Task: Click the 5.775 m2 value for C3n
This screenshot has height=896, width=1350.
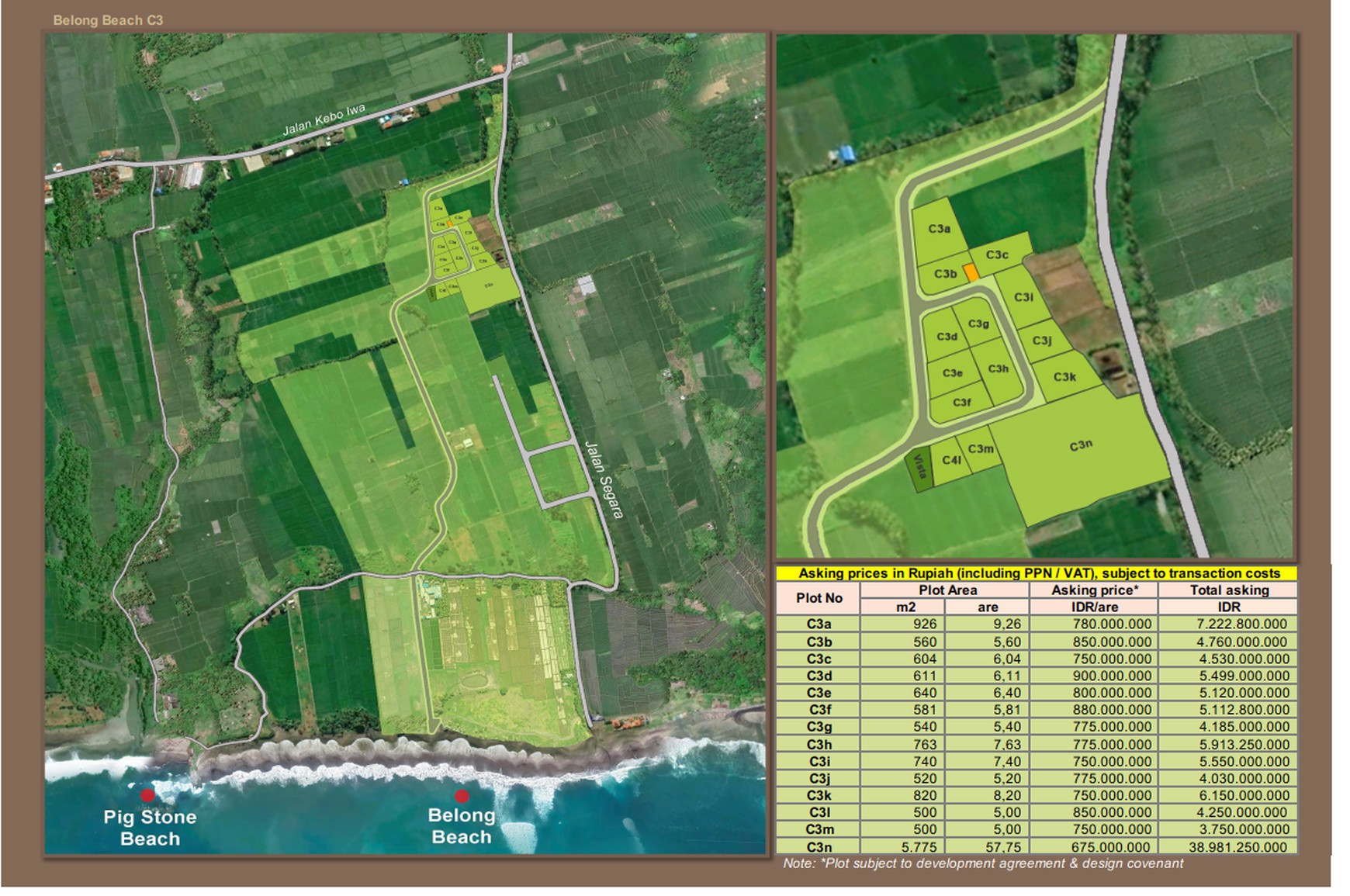Action: click(x=919, y=847)
